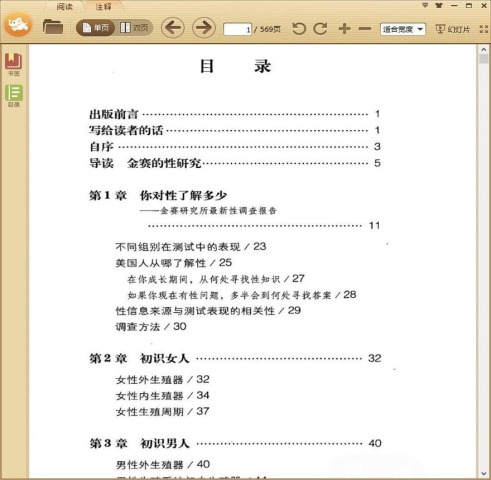The image size is (491, 480).
Task: Click the line ending in / 27
Action: tap(216, 279)
